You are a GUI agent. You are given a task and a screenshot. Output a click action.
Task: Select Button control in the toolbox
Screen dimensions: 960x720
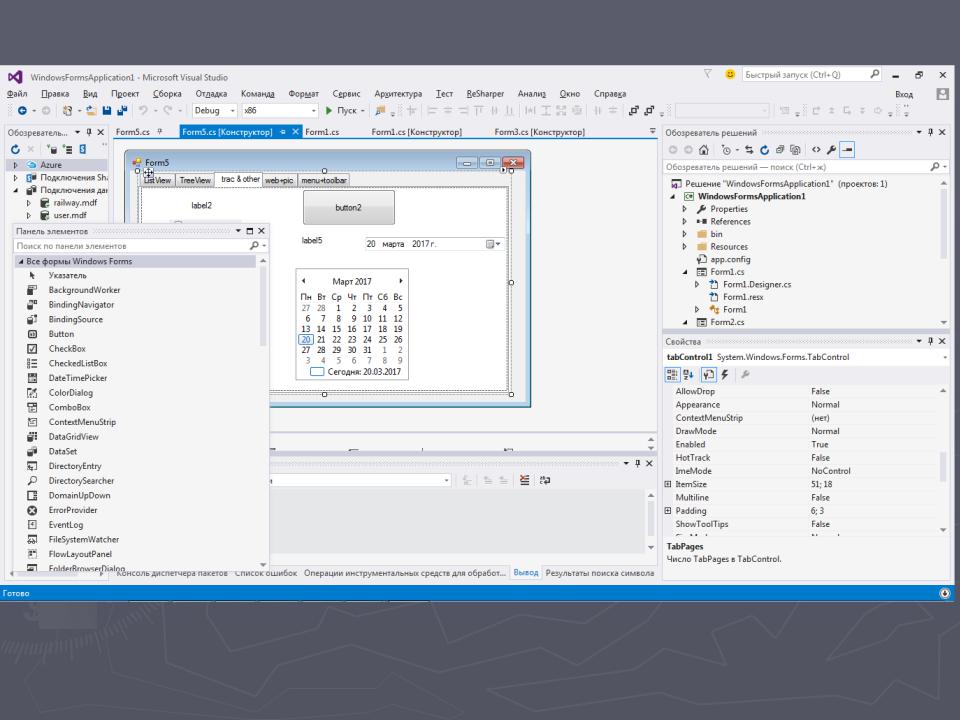pyautogui.click(x=61, y=334)
